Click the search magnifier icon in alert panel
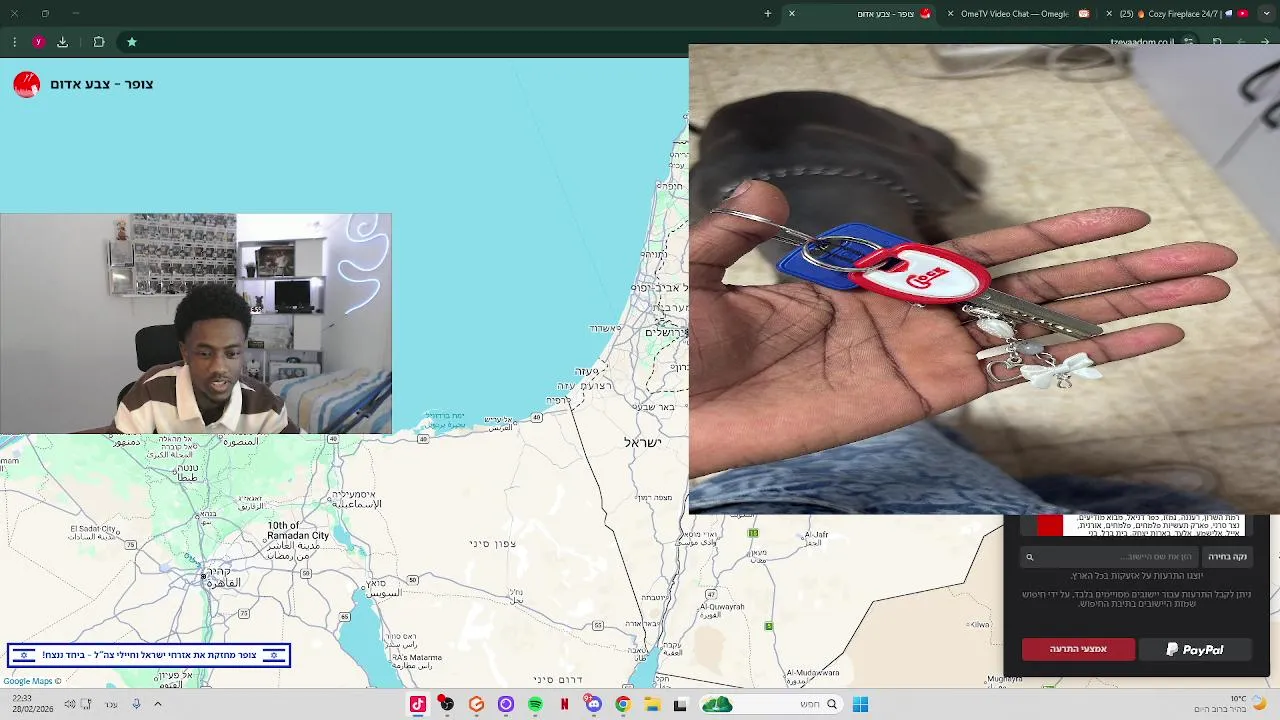This screenshot has height=720, width=1280. point(1029,557)
